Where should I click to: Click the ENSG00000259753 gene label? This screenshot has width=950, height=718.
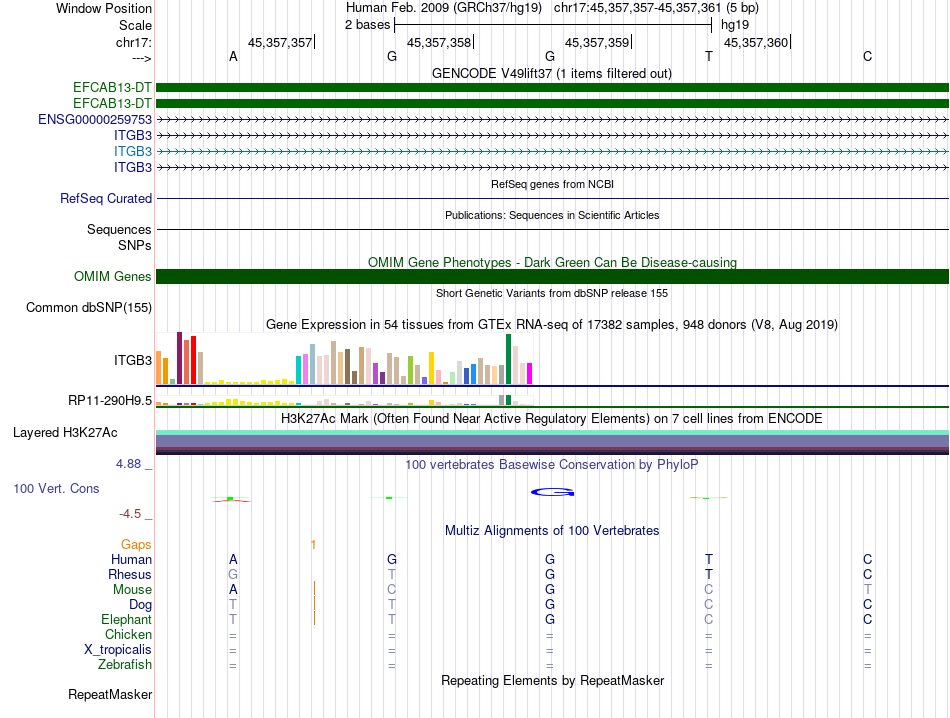click(95, 119)
